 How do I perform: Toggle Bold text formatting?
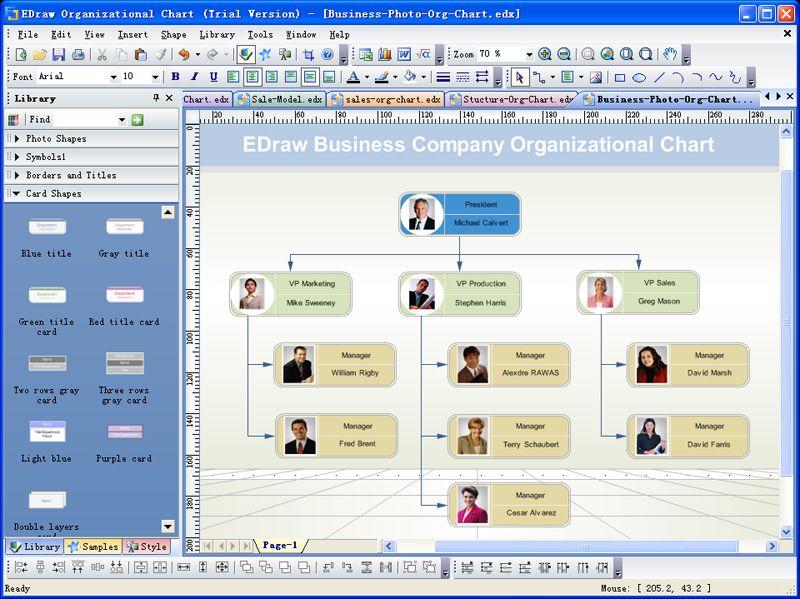[x=175, y=77]
